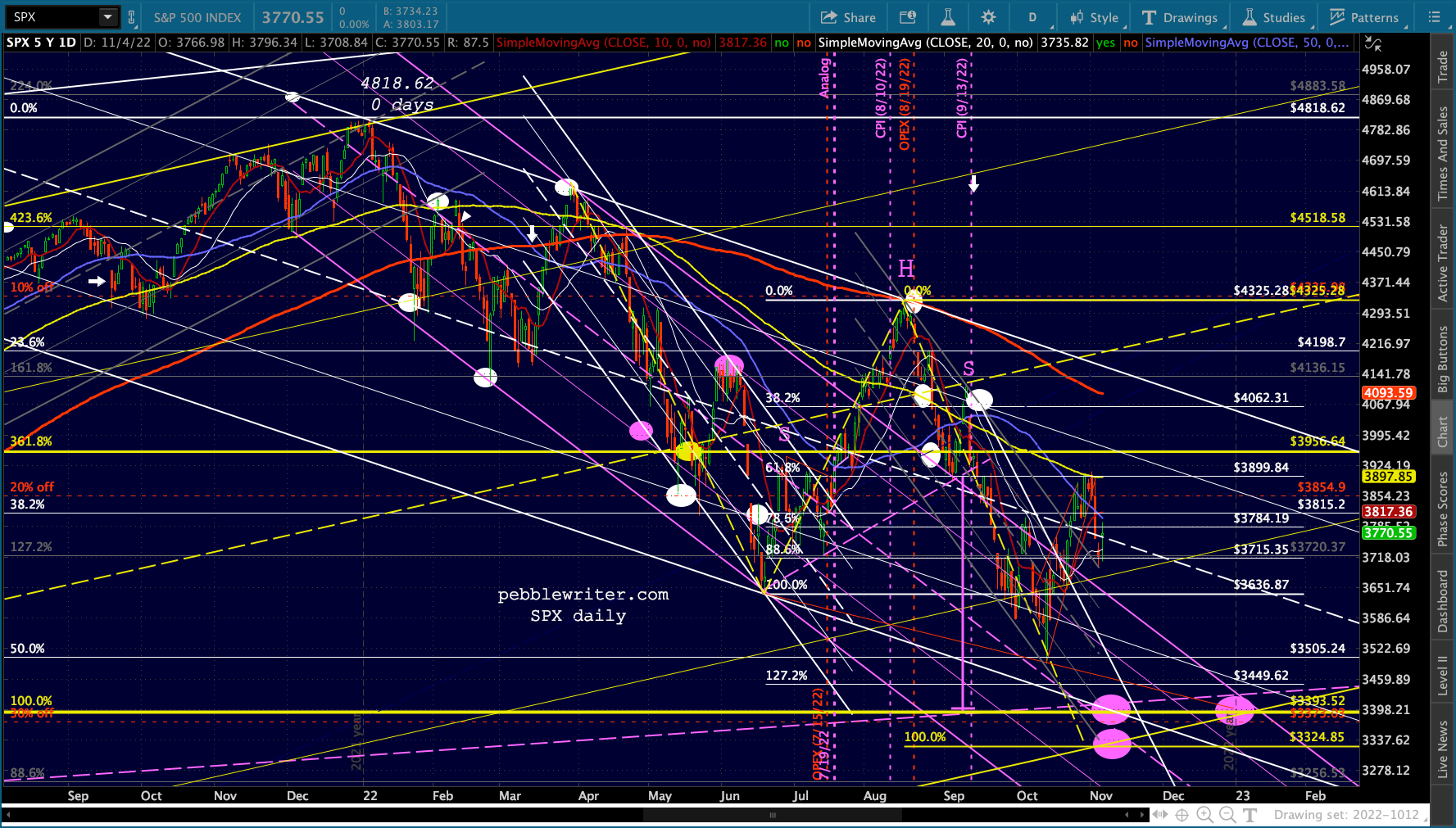Viewport: 1456px width, 828px height.
Task: Click the S&P 500 INDEX description text
Action: click(197, 17)
